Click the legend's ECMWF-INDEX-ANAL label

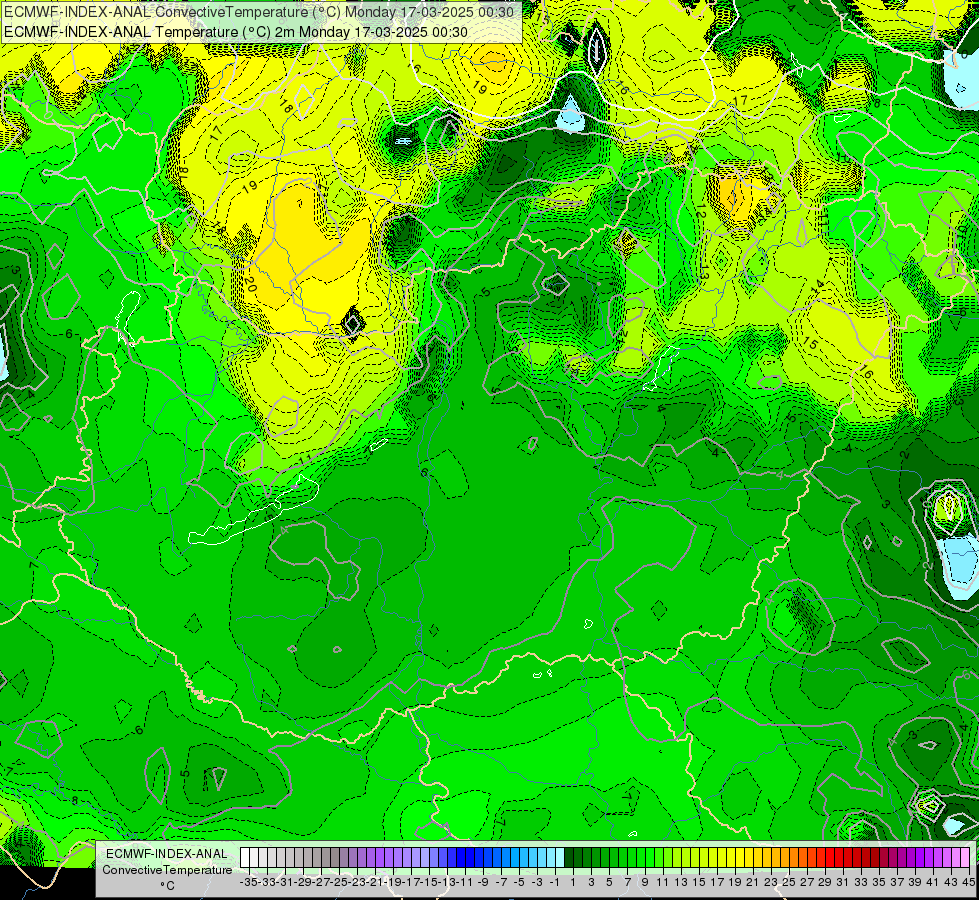167,854
